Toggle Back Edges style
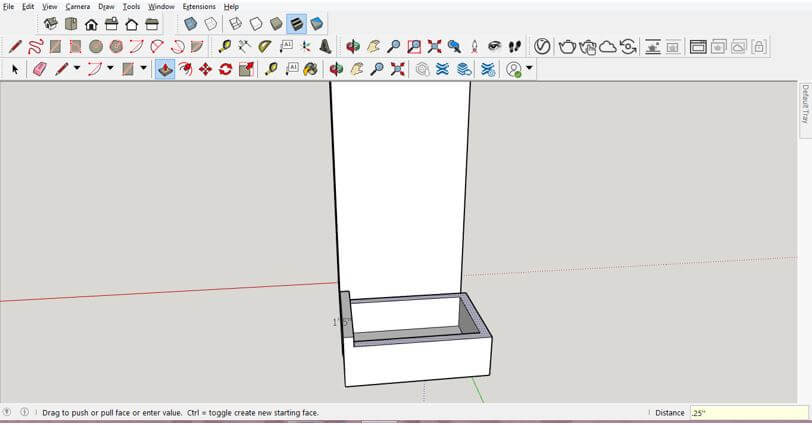 [x=211, y=24]
